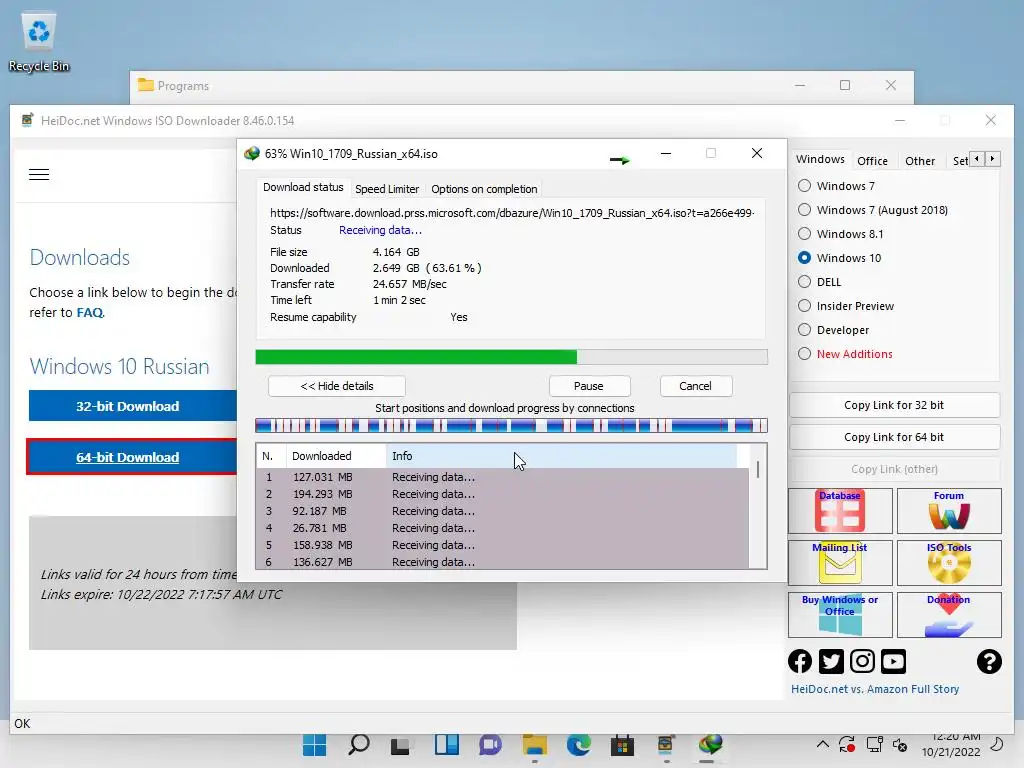This screenshot has width=1024, height=768.
Task: Select Windows 7 (August 2018) option
Action: tap(873, 210)
